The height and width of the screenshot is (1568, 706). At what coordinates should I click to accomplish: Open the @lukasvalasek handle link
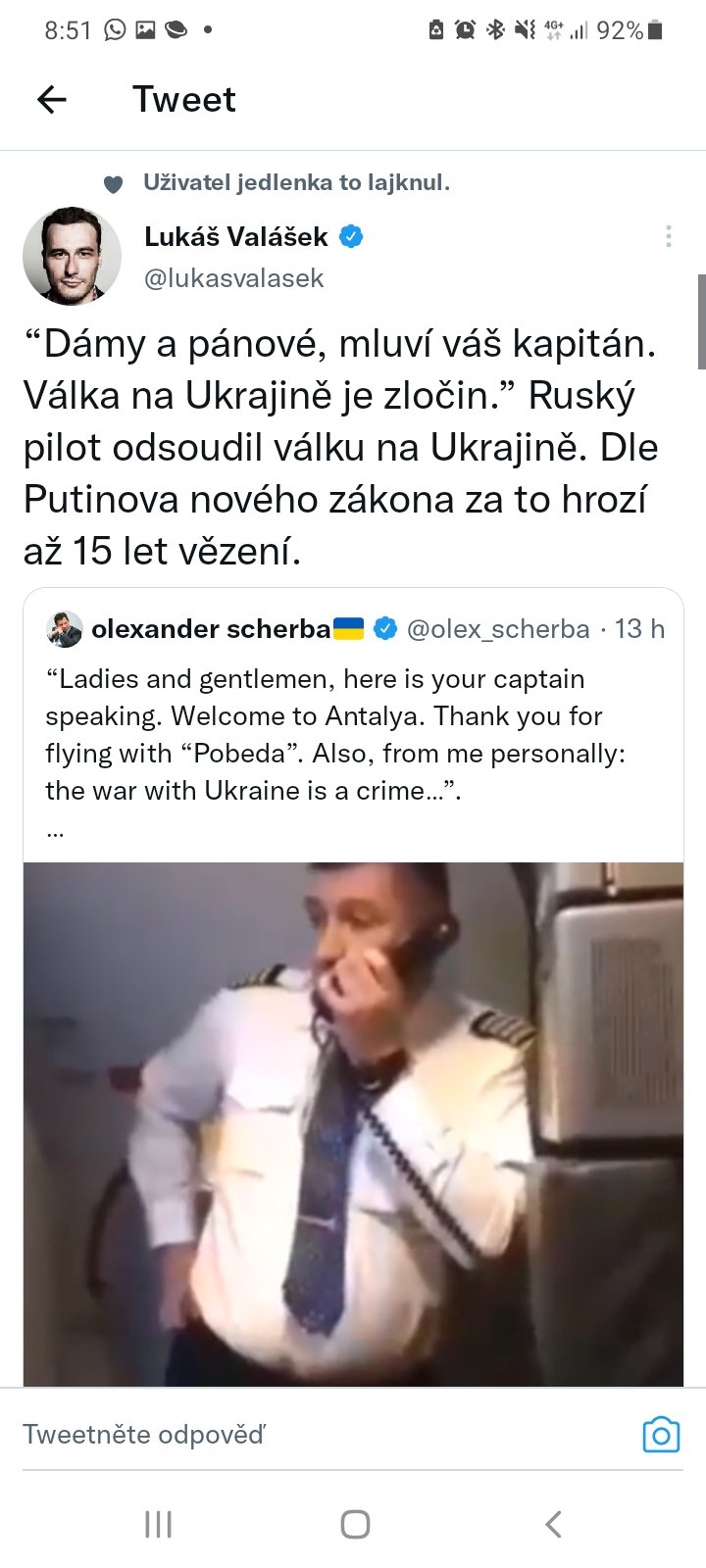pos(233,278)
